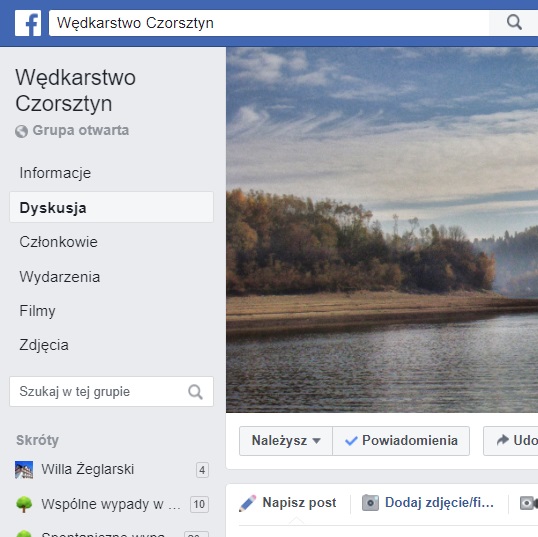Screen dimensions: 538x537
Task: Open the group cover photo
Action: click(382, 230)
